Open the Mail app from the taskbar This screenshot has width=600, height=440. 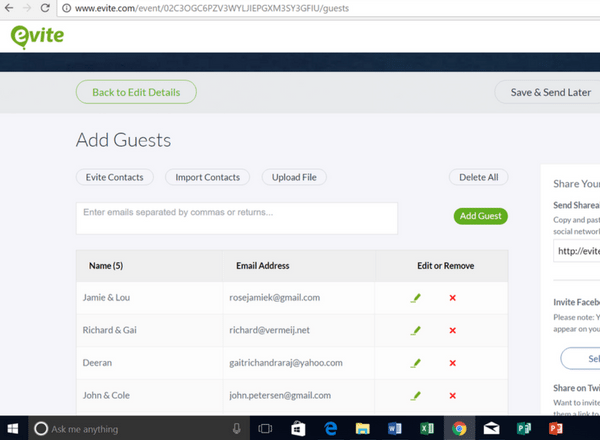(491, 429)
